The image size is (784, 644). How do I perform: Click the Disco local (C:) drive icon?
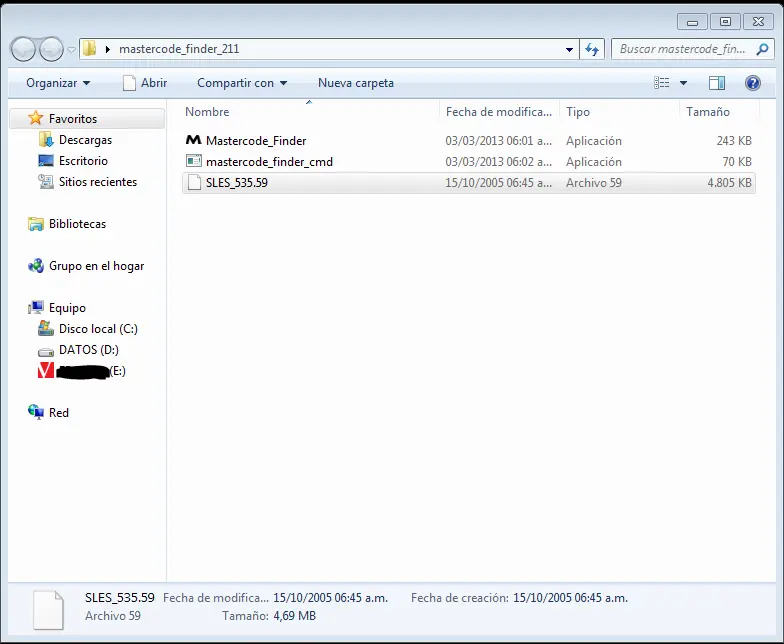click(x=46, y=328)
